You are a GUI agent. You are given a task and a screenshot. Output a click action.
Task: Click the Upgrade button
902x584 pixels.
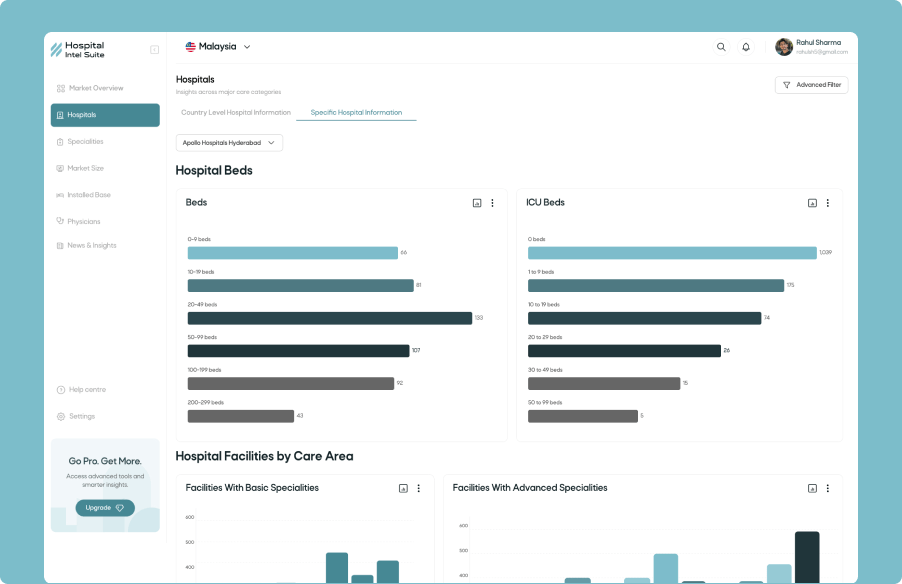coord(105,508)
